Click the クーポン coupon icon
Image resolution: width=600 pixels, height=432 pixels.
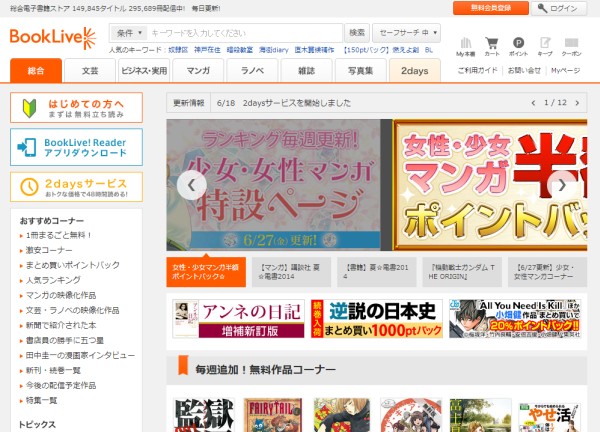coord(571,45)
